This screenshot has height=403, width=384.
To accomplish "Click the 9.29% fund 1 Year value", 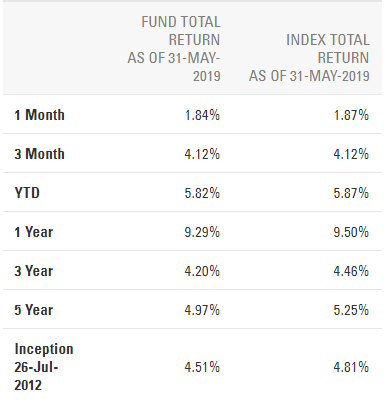I will pyautogui.click(x=202, y=232).
